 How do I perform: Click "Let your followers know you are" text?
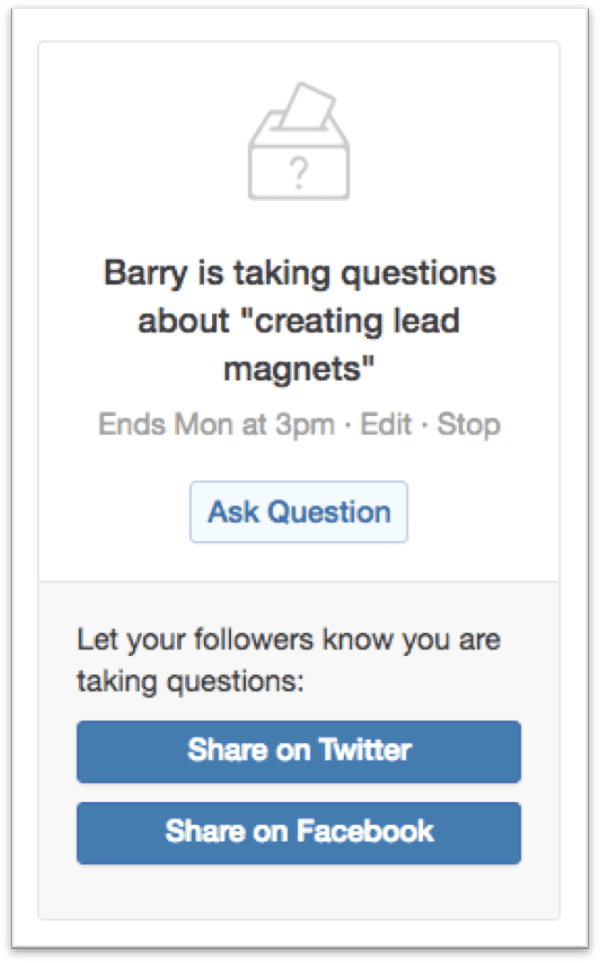coord(289,641)
